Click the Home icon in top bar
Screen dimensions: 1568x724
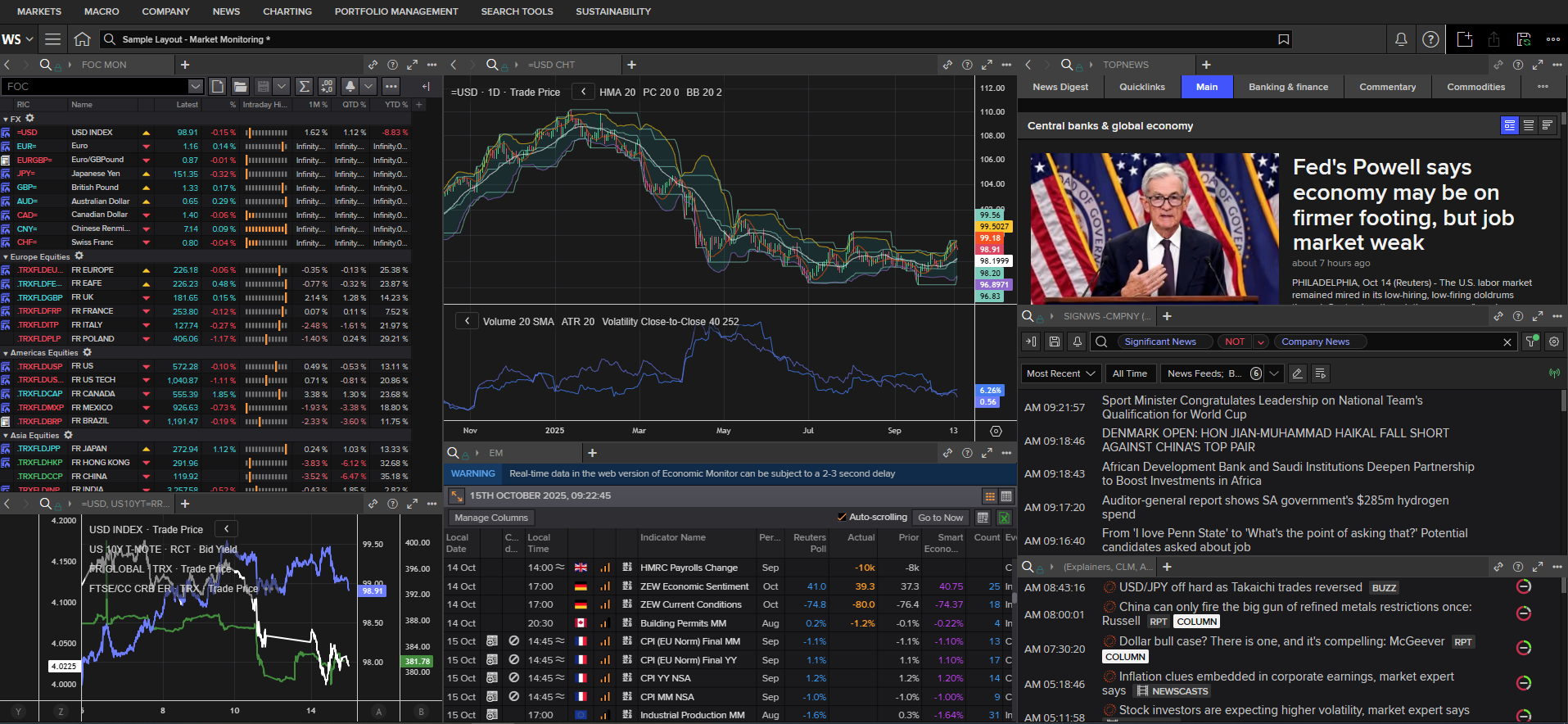click(82, 39)
